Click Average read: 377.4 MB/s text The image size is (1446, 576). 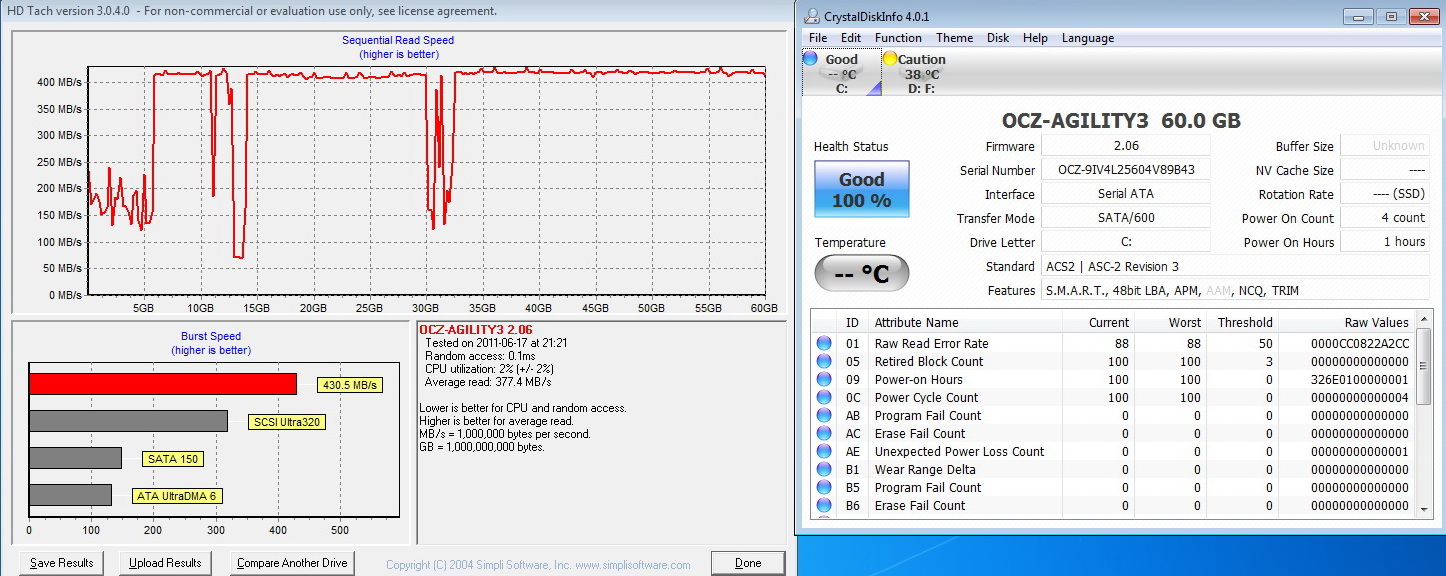point(488,382)
